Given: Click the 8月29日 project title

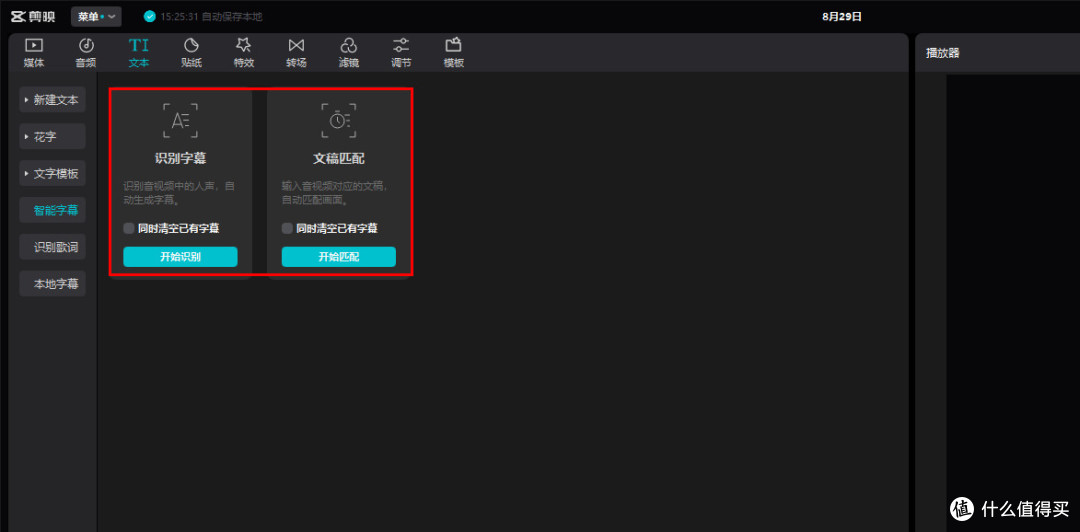Looking at the screenshot, I should point(842,17).
